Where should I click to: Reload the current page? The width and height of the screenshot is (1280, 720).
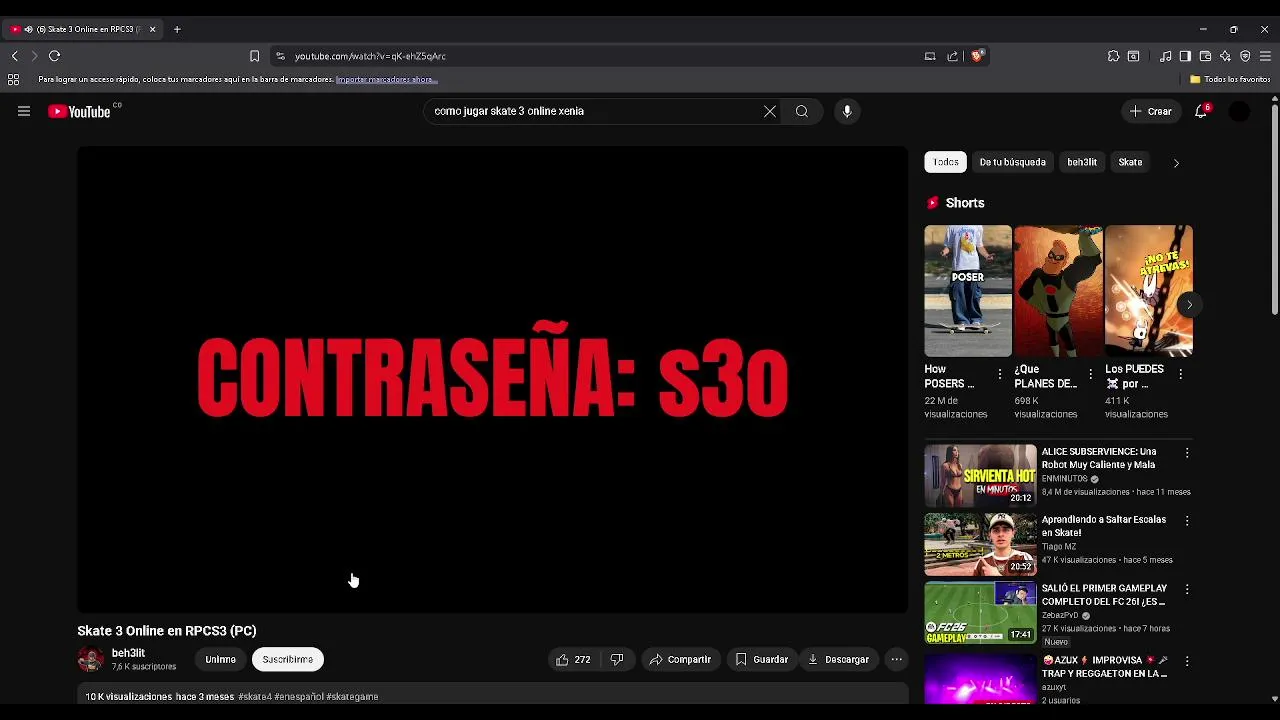coord(55,56)
